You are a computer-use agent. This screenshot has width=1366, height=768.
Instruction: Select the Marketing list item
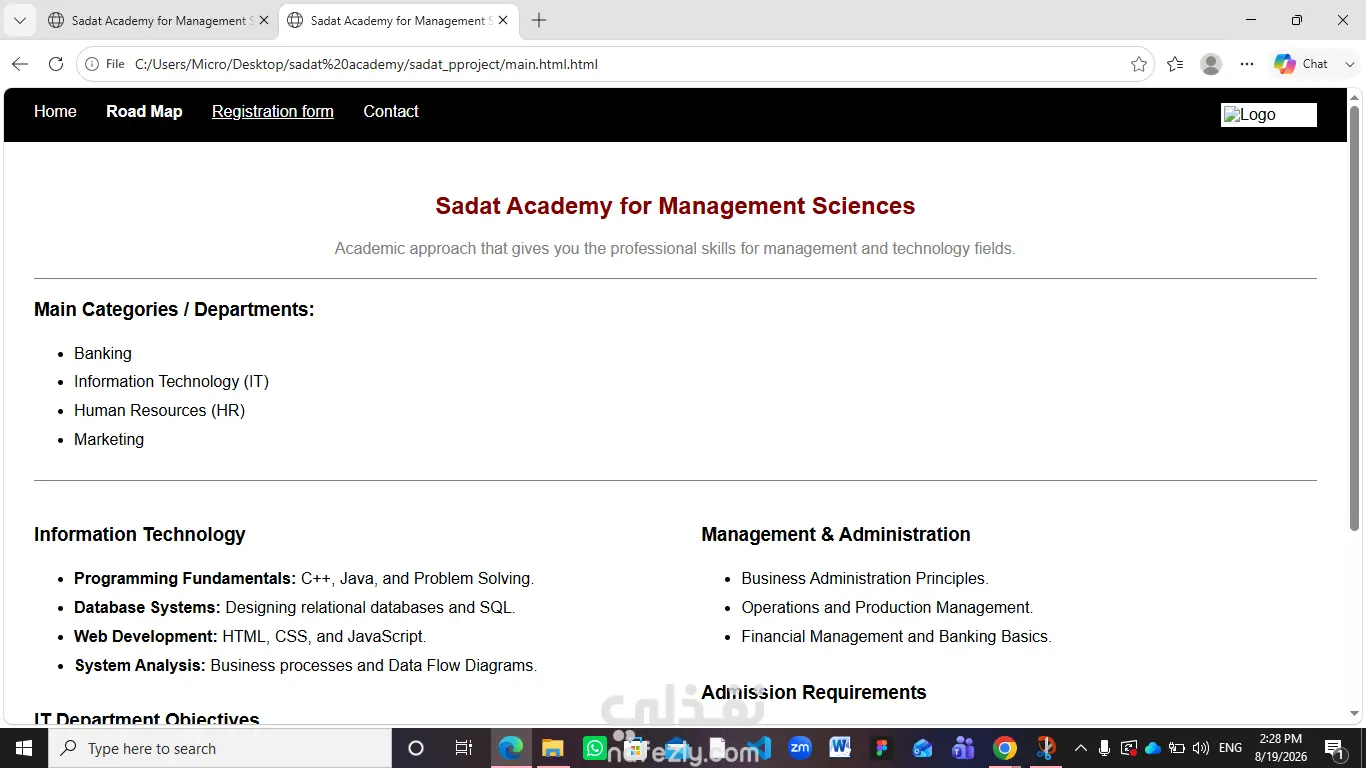point(109,439)
